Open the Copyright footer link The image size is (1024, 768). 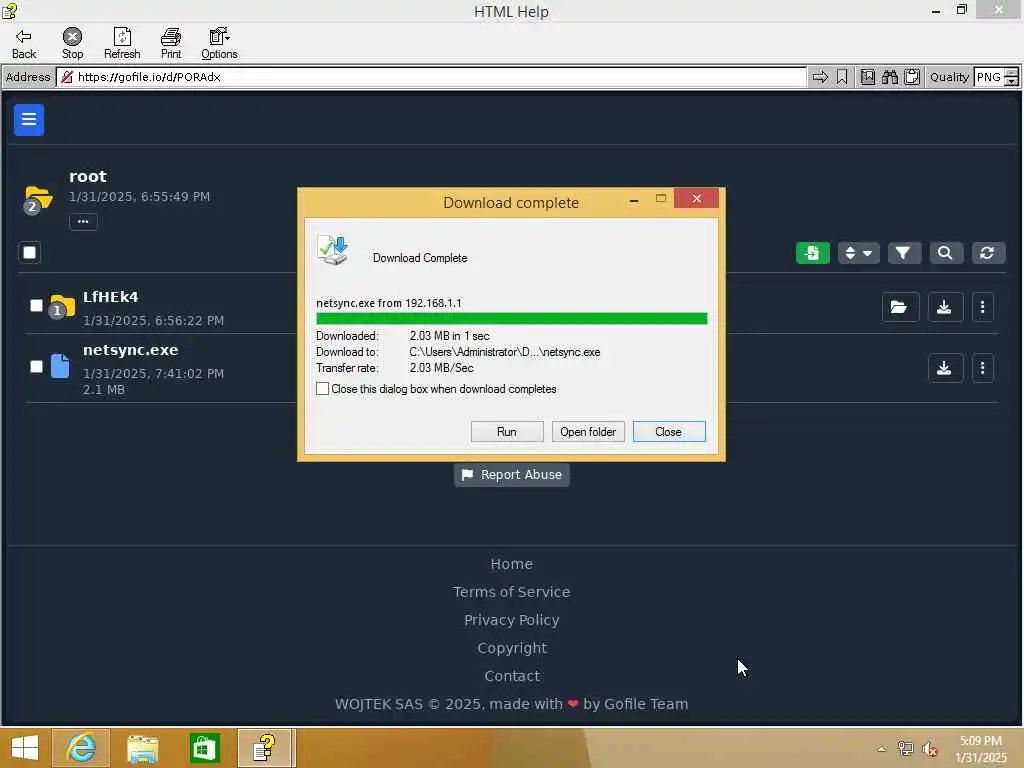pyautogui.click(x=511, y=648)
